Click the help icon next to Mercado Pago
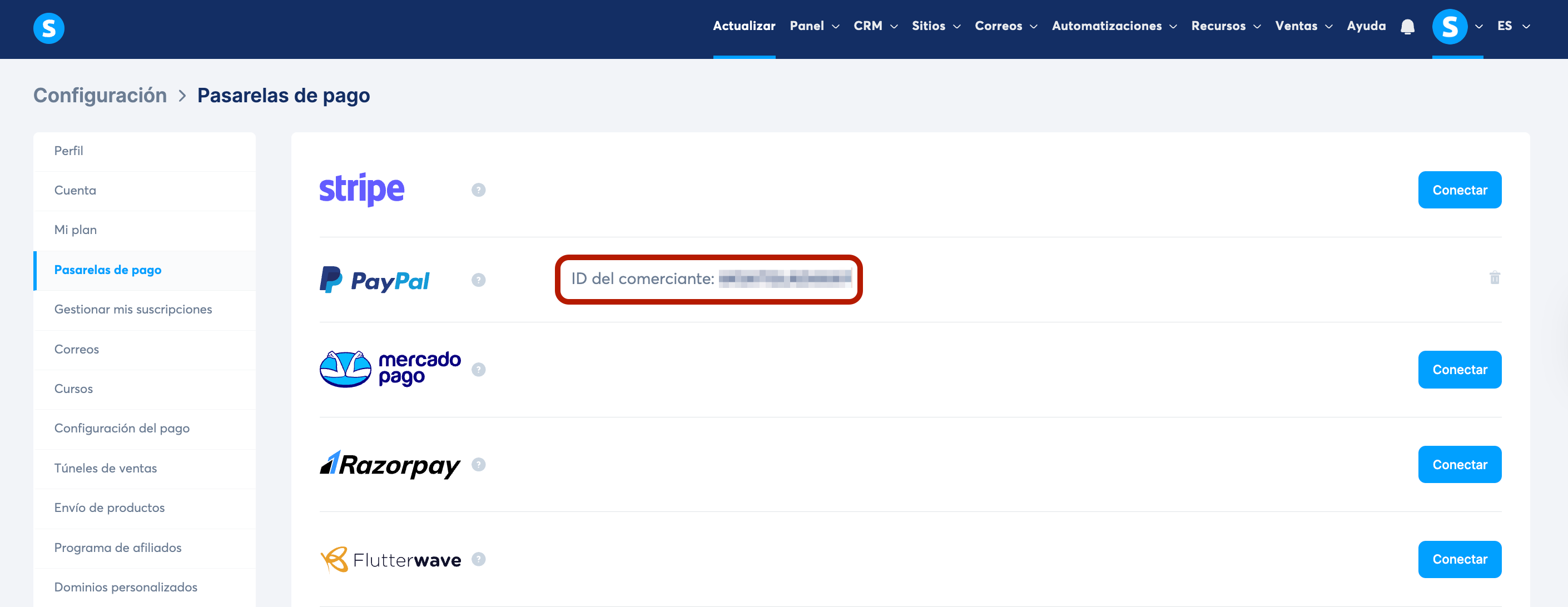1568x607 pixels. point(478,370)
